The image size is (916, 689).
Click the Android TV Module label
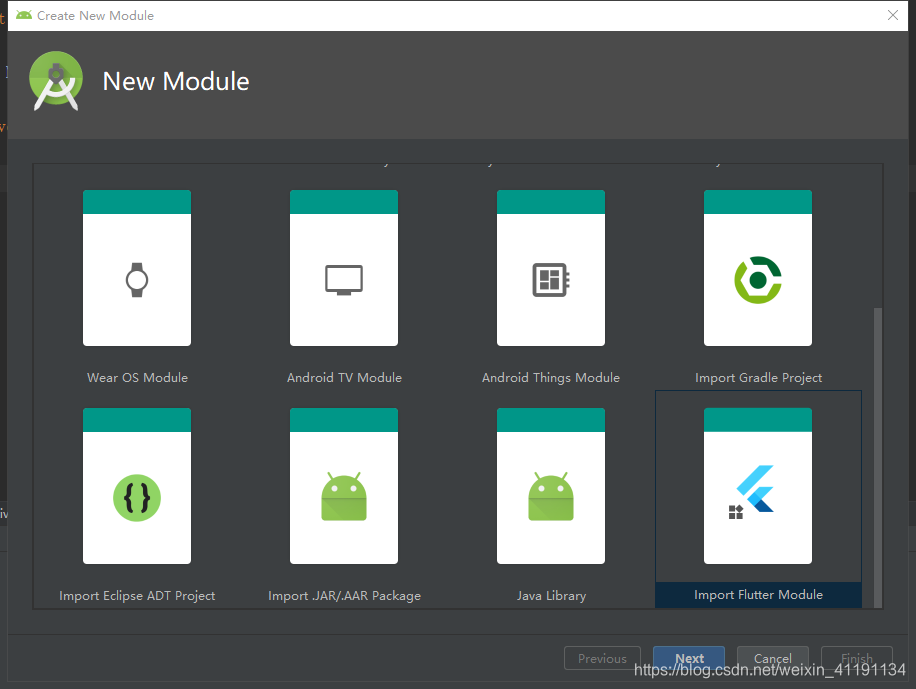point(344,378)
